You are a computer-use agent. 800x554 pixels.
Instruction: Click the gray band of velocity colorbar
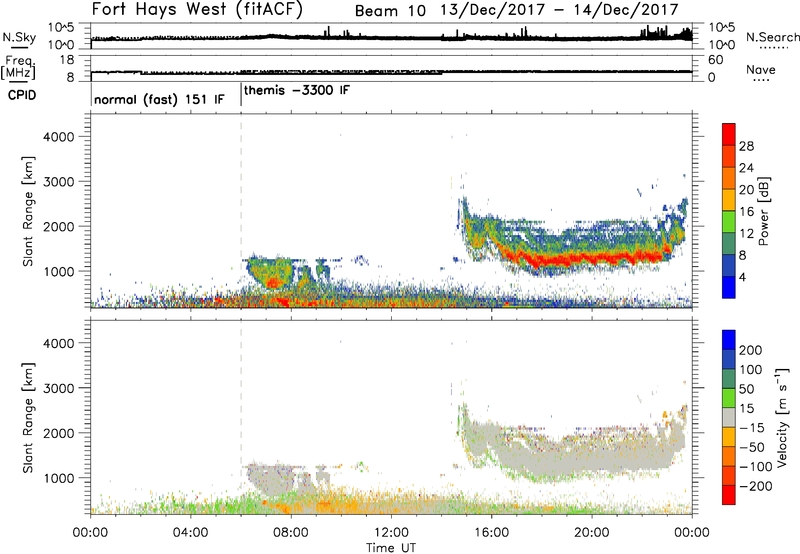coord(729,417)
